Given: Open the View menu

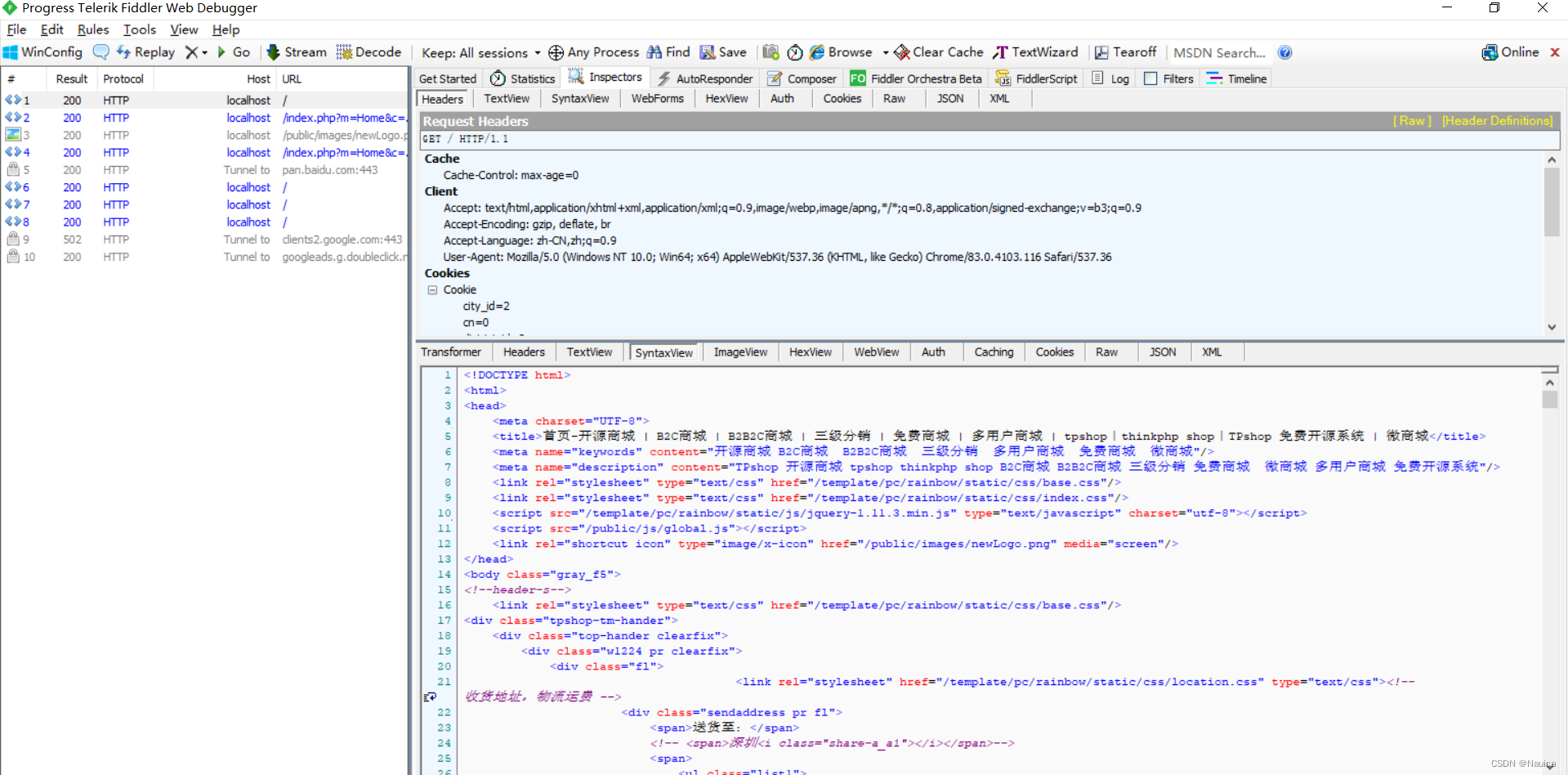Looking at the screenshot, I should pyautogui.click(x=184, y=29).
